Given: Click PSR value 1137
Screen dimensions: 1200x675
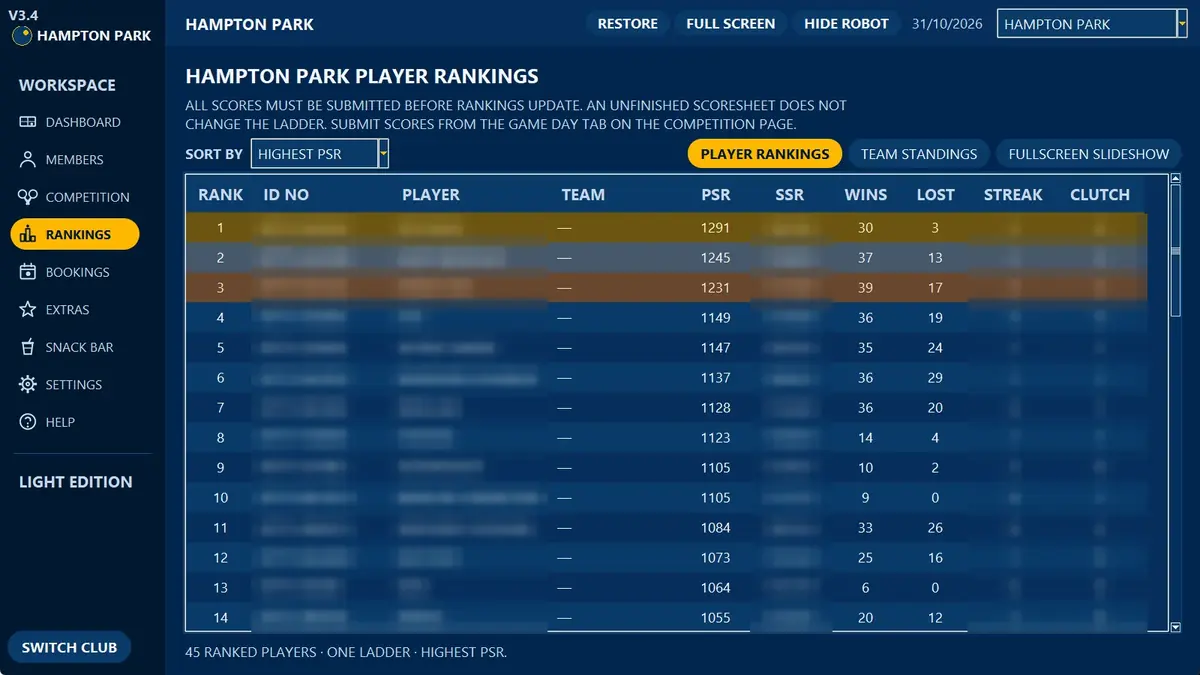Looking at the screenshot, I should tap(716, 378).
